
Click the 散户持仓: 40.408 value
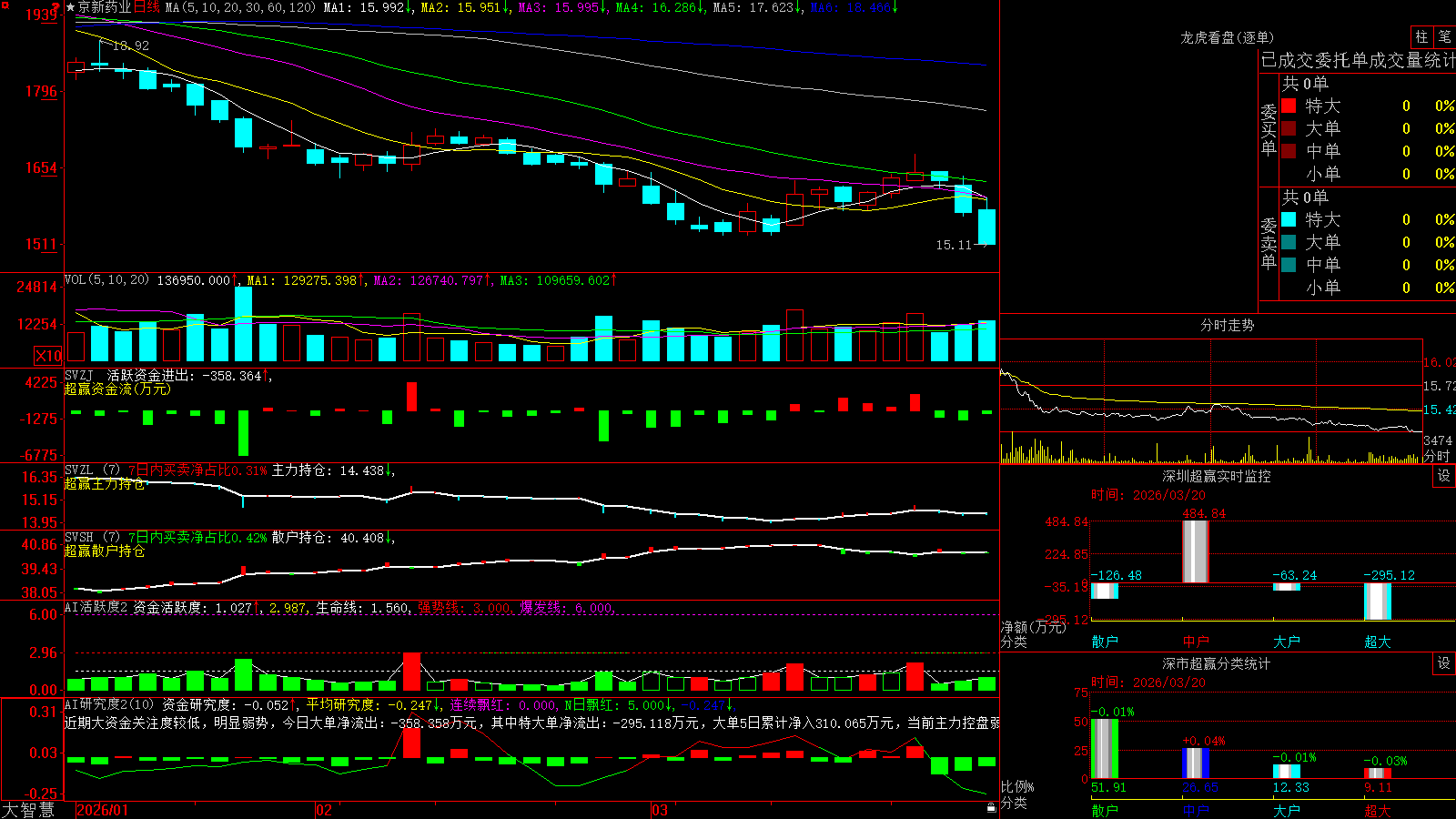pyautogui.click(x=328, y=538)
